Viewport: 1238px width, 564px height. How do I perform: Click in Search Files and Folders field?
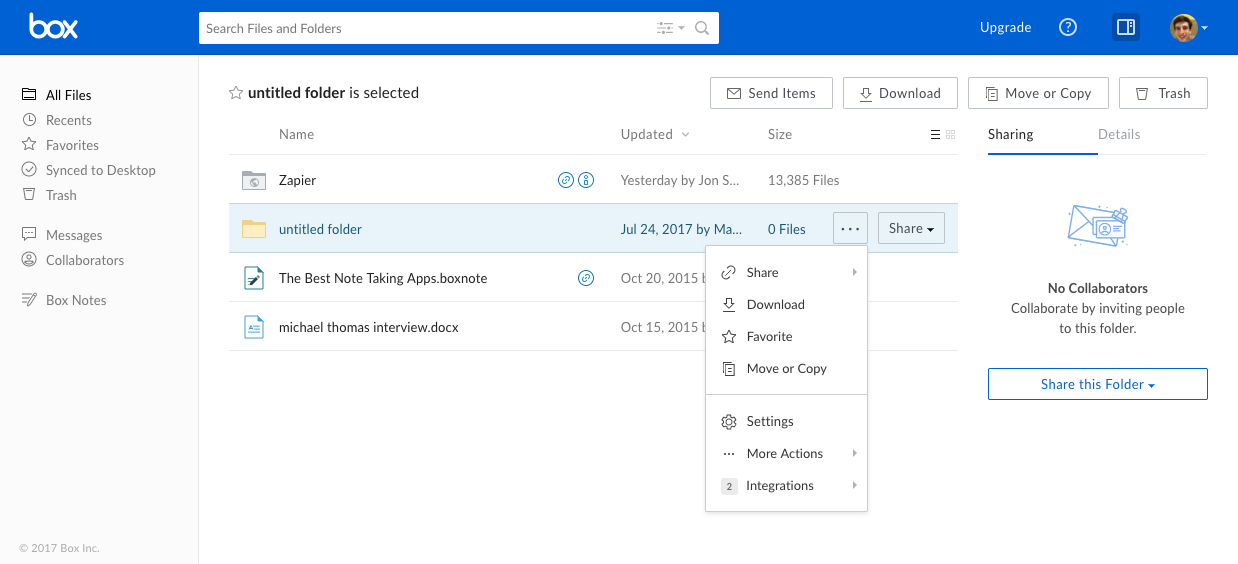[x=425, y=28]
